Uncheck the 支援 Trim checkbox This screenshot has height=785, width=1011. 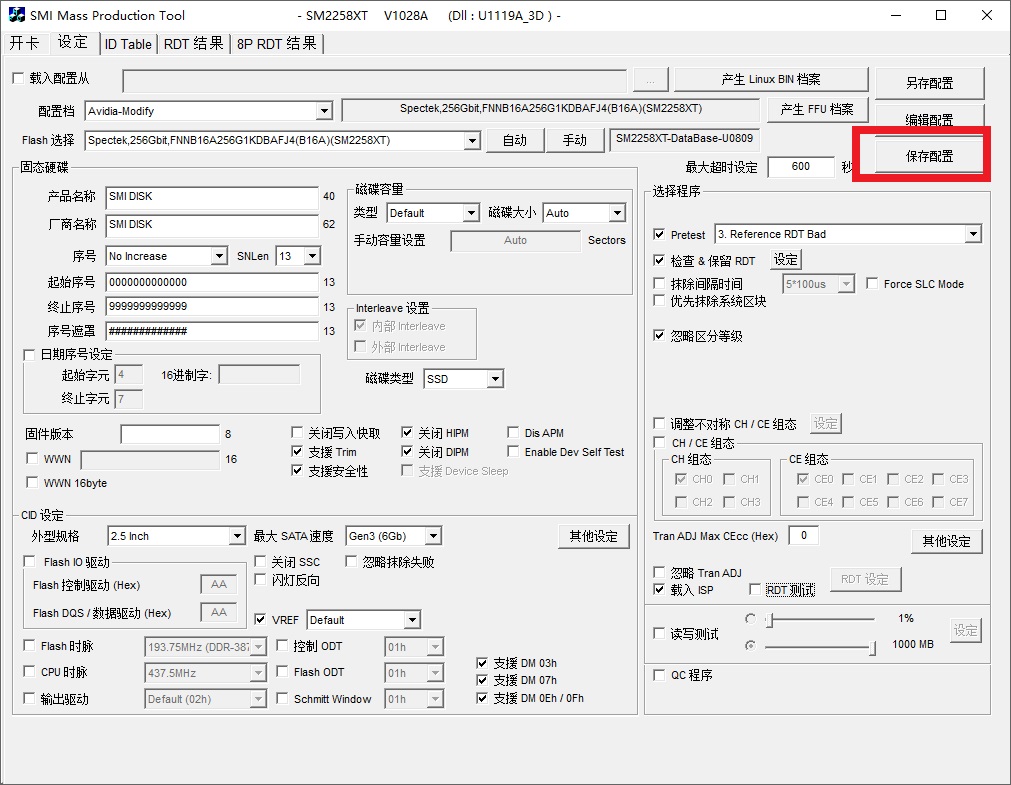point(297,452)
